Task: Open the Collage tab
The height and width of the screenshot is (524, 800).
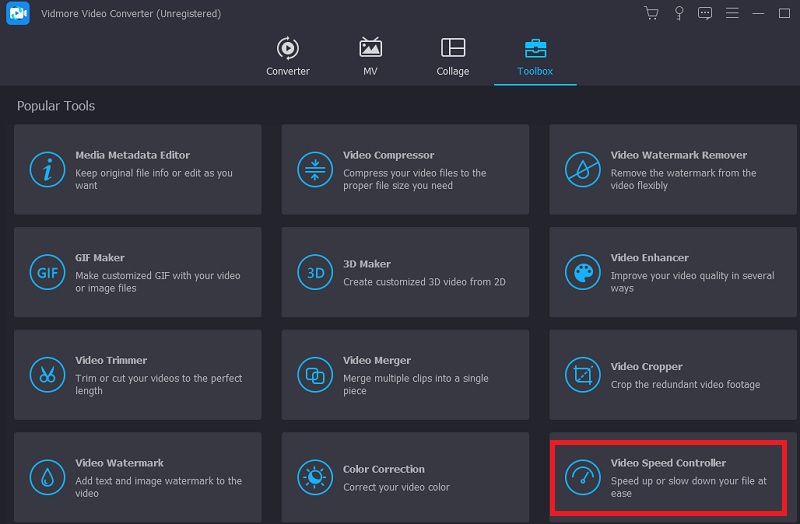Action: point(452,57)
